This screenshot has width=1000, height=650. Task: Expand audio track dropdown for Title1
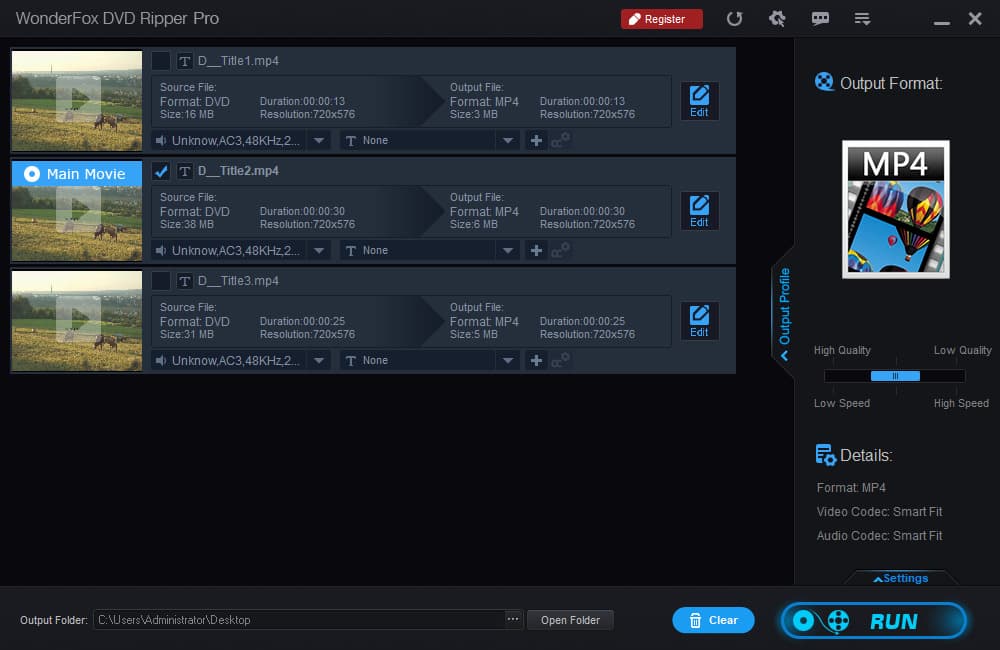pyautogui.click(x=319, y=140)
